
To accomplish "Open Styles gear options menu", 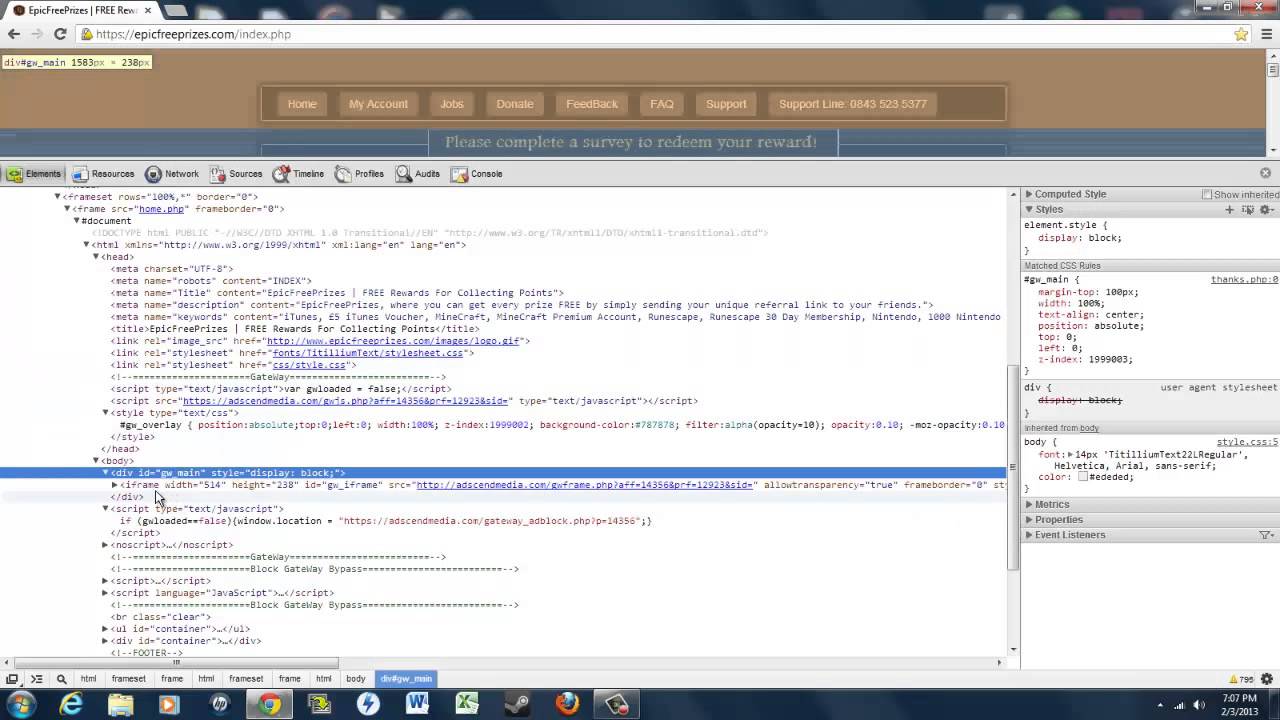I will (x=1266, y=210).
